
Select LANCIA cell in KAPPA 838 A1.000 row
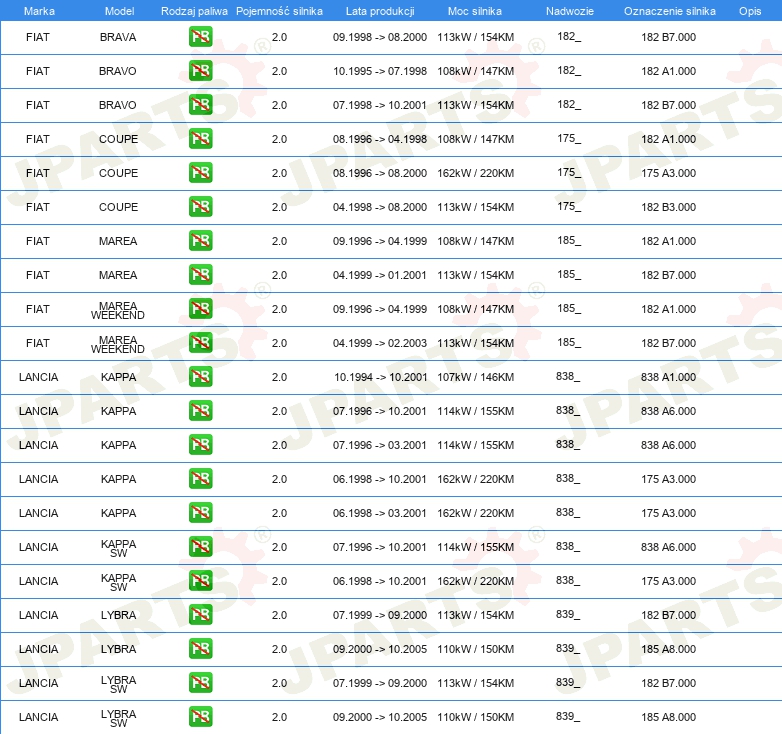[x=38, y=376]
